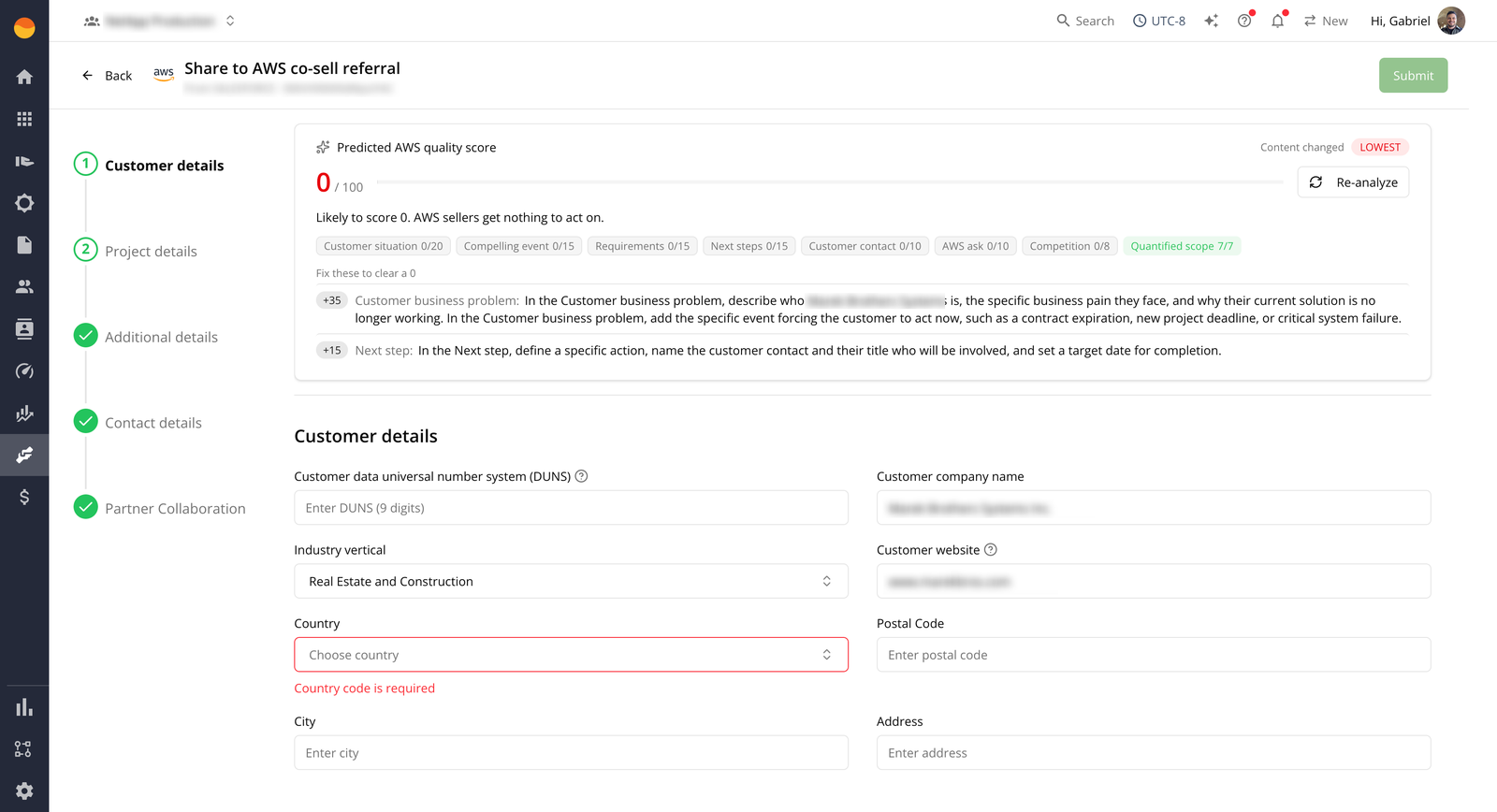Click the Quantified scope 7/7 tag

click(1182, 246)
